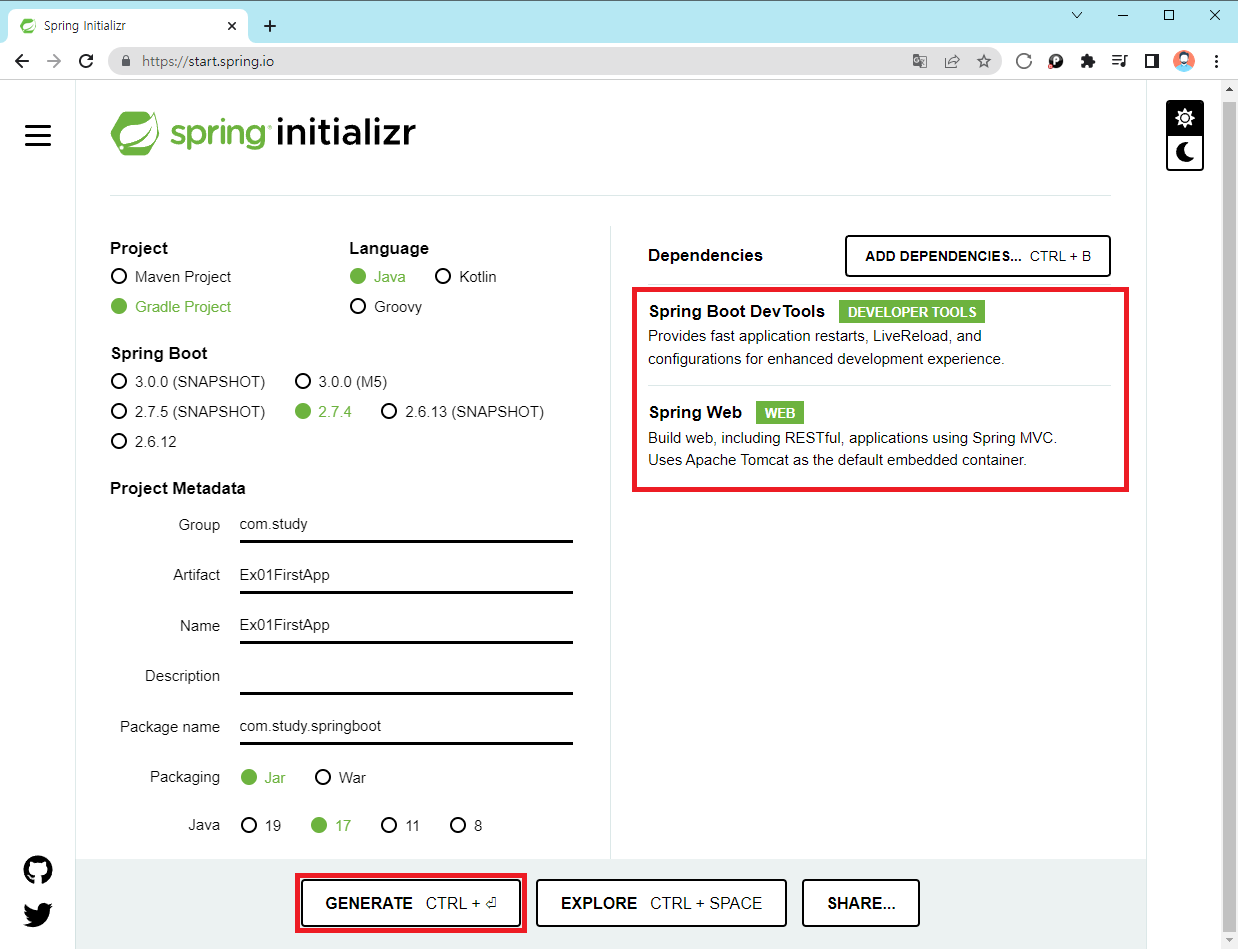Image resolution: width=1238 pixels, height=949 pixels.
Task: Select Maven Project radio option
Action: point(171,277)
